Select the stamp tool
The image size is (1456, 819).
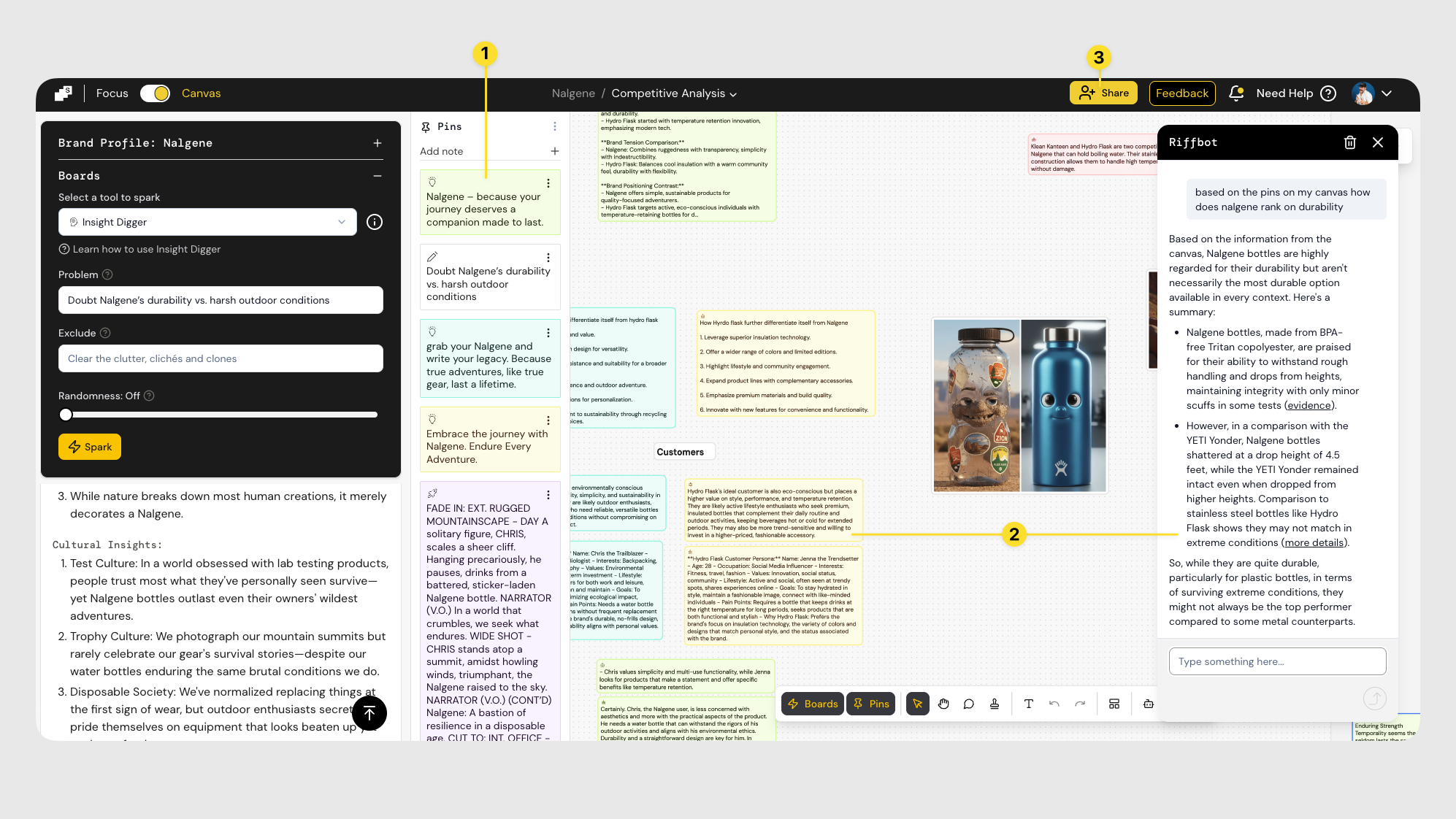(995, 704)
